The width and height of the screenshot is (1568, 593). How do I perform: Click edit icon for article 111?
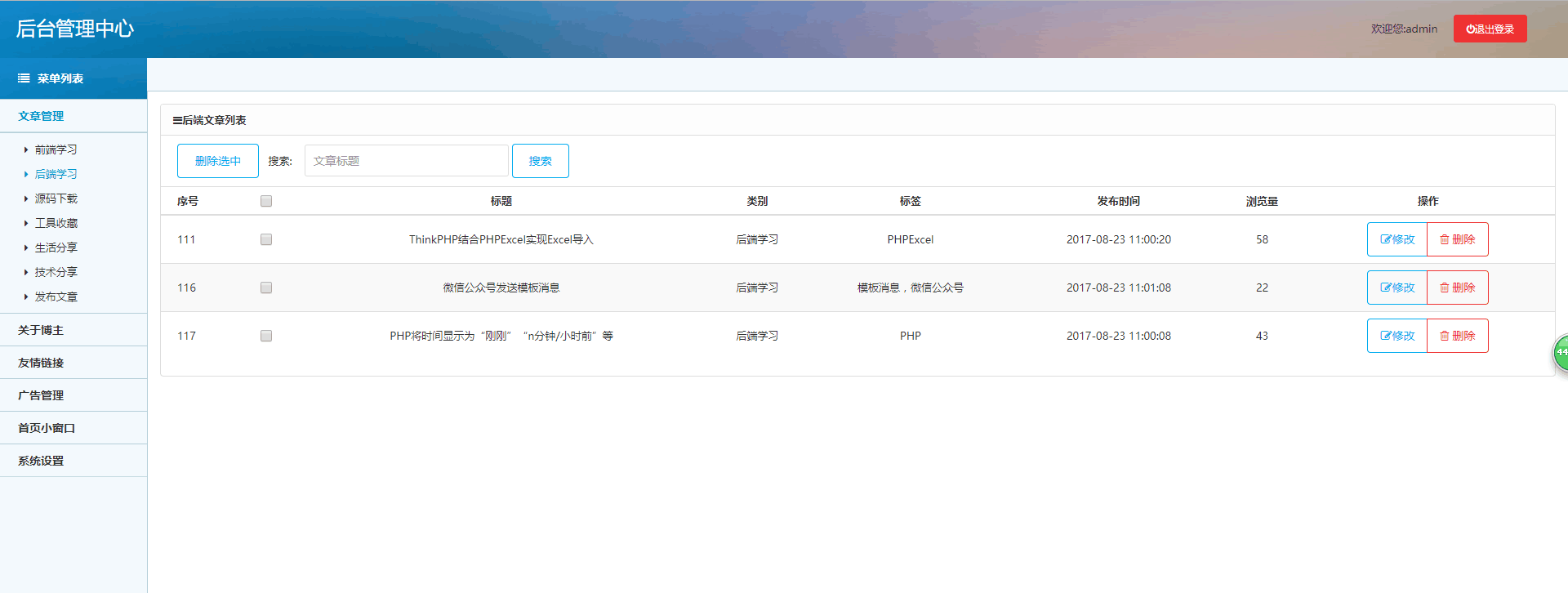click(x=1386, y=239)
